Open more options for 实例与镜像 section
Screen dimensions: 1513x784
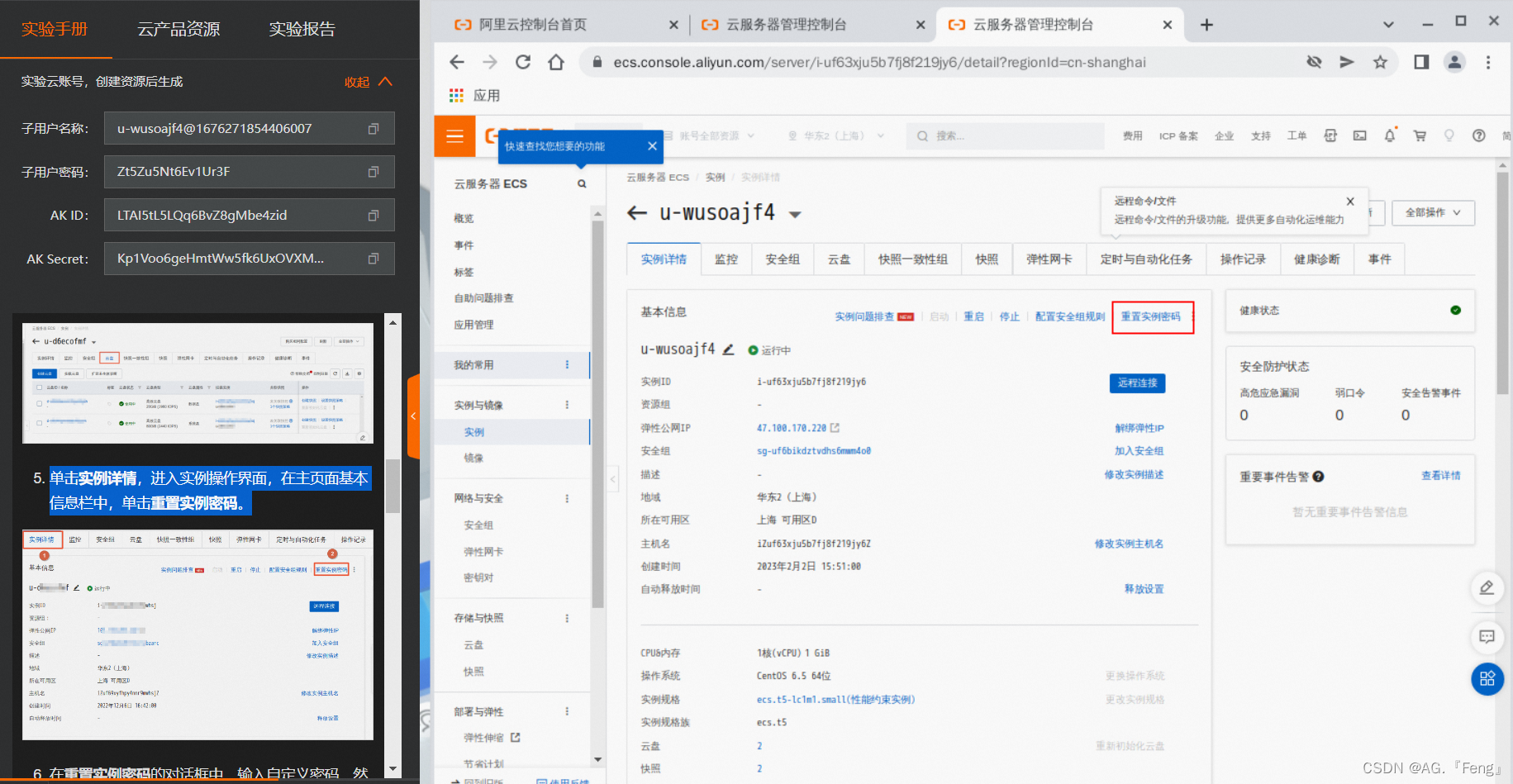click(x=567, y=405)
